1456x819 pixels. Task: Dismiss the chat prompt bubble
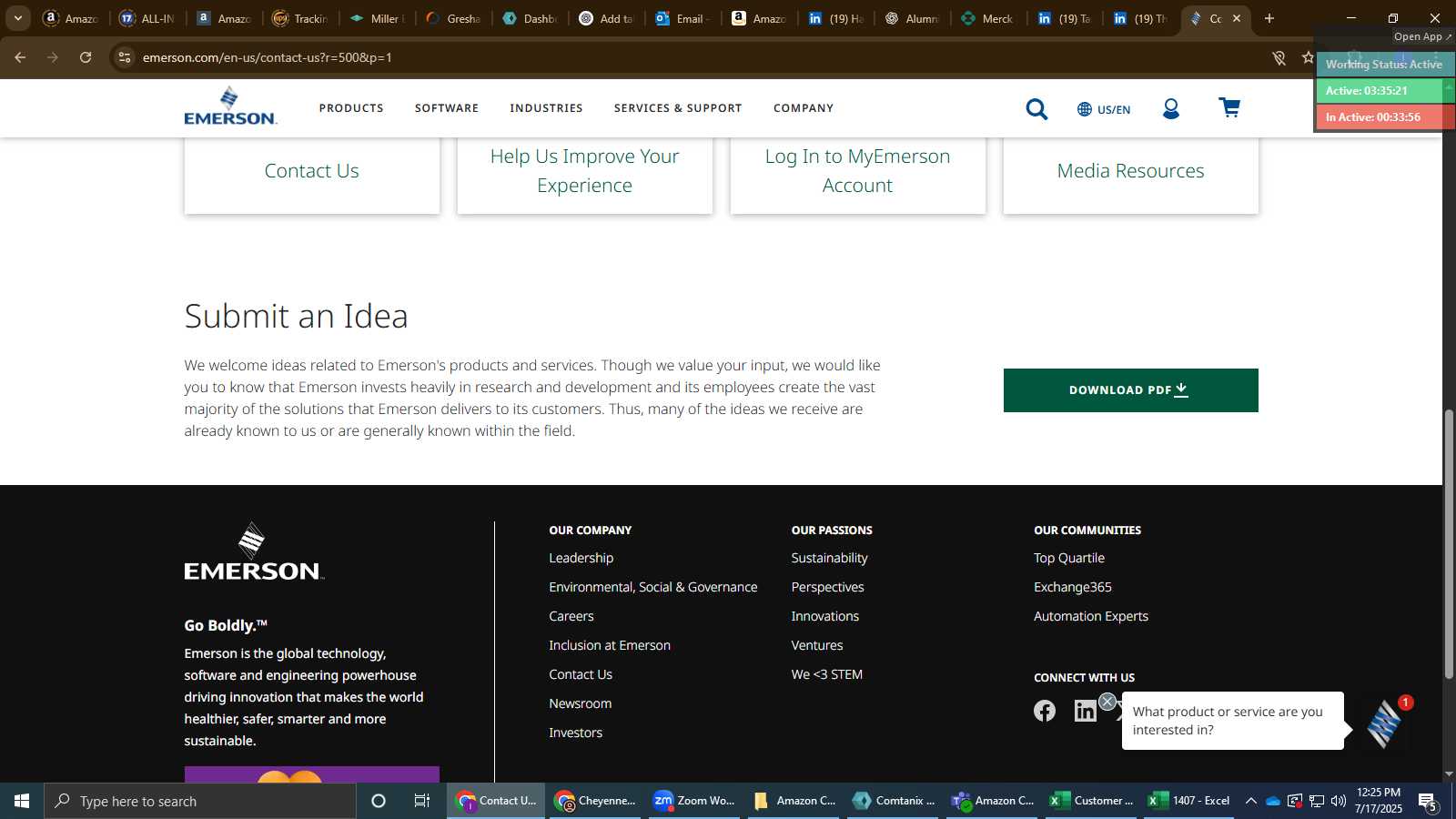pos(1107,702)
